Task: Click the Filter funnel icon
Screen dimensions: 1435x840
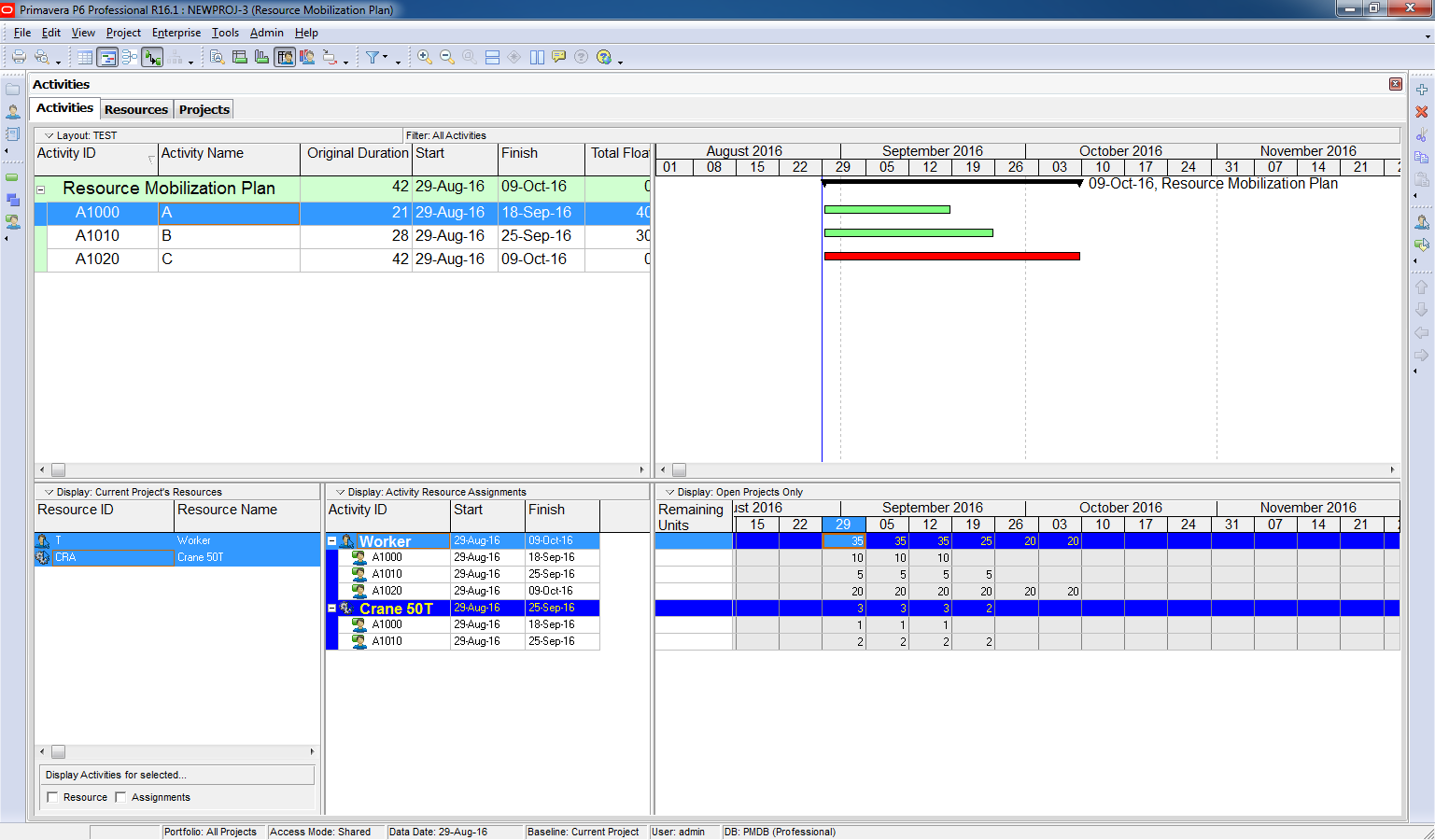Action: coord(373,57)
